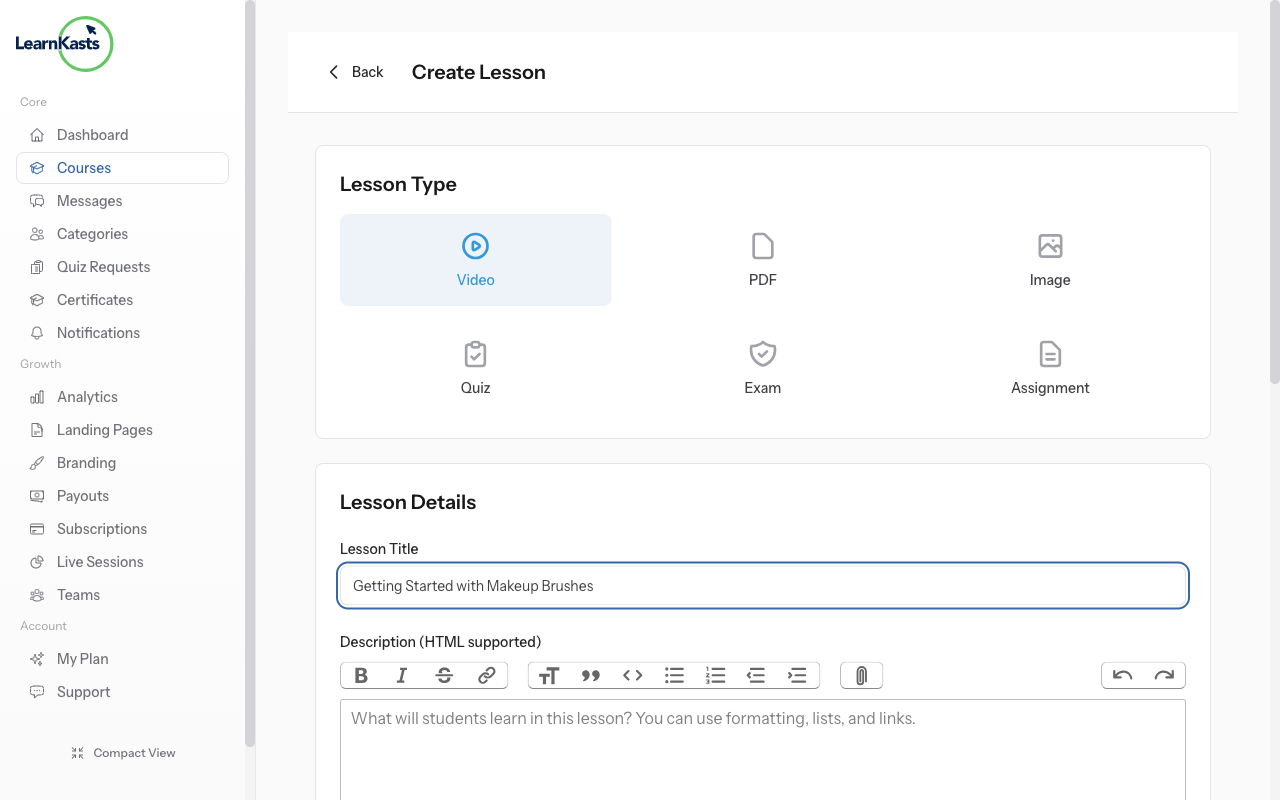Image resolution: width=1280 pixels, height=800 pixels.
Task: Select the Quiz lesson type
Action: click(475, 367)
